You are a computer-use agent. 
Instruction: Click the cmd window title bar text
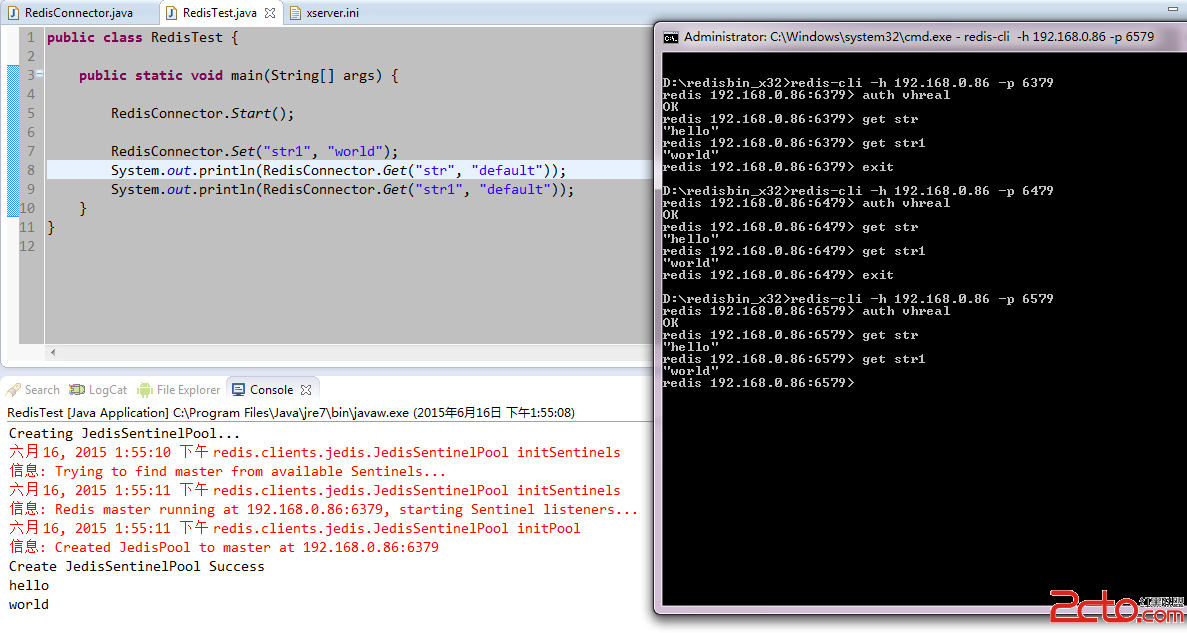[919, 36]
